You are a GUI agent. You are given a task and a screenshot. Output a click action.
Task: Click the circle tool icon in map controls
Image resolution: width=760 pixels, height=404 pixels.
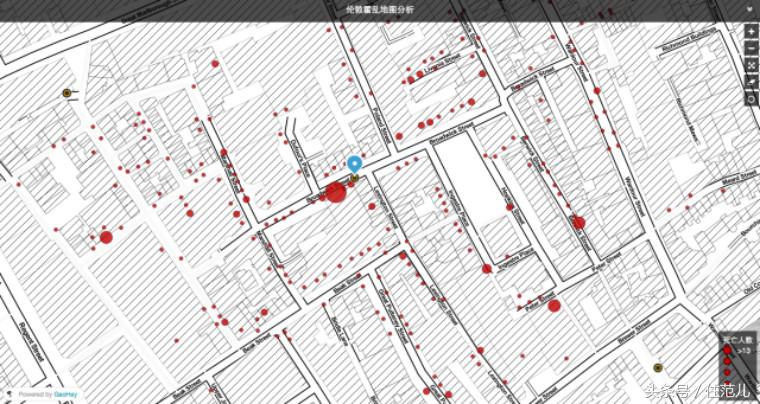click(x=752, y=98)
